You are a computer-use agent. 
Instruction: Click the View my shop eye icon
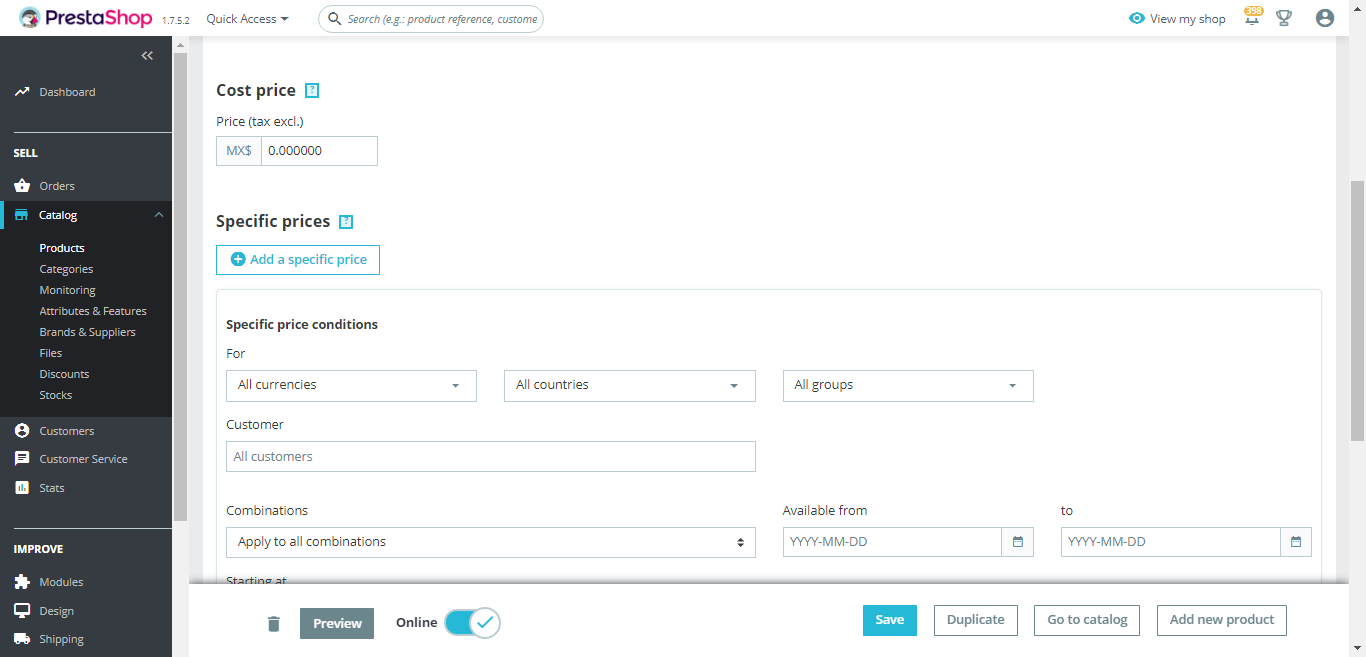(1136, 19)
